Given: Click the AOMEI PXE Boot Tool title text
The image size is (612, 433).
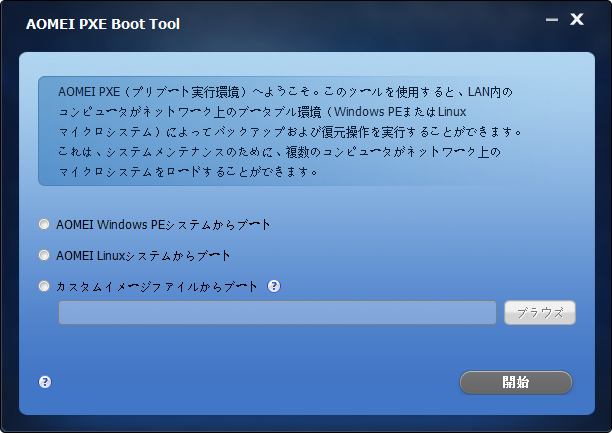Looking at the screenshot, I should point(103,24).
